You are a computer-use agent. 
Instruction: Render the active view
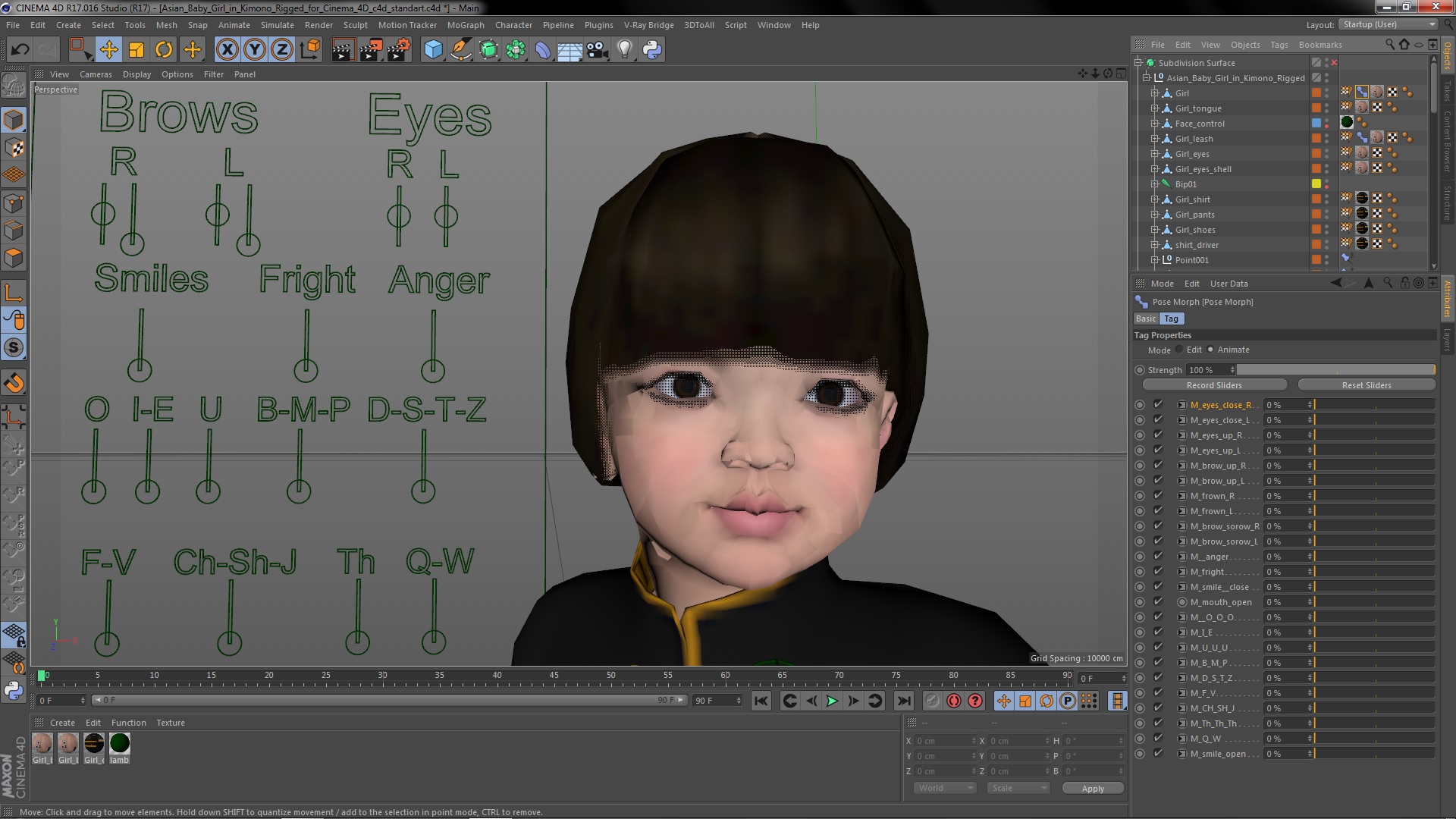343,50
